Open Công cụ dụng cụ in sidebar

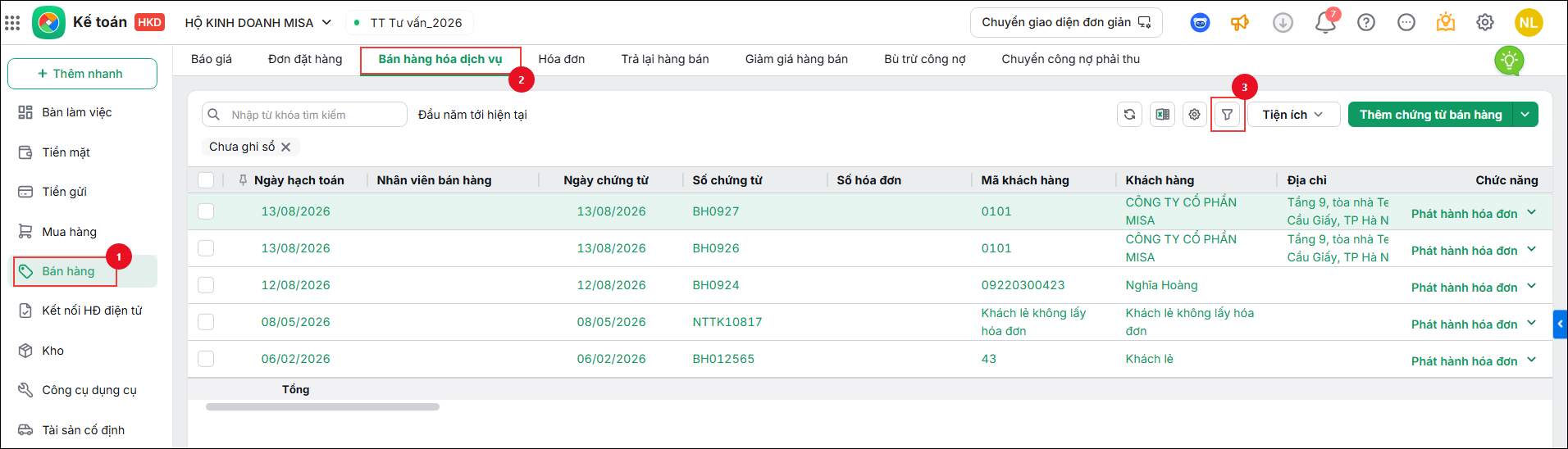point(82,390)
